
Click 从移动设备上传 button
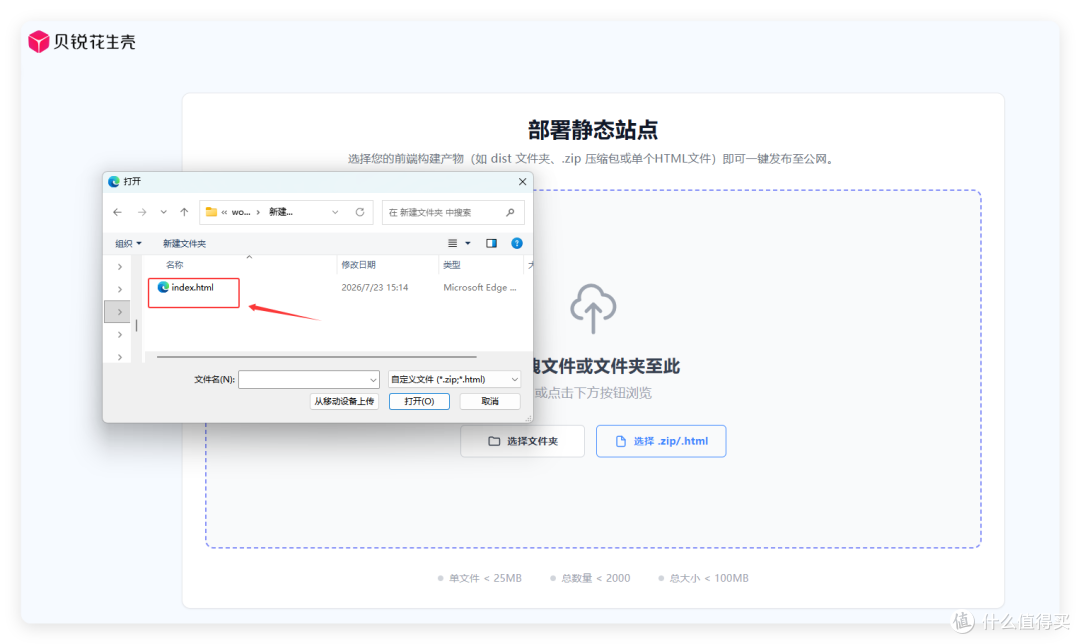click(344, 401)
